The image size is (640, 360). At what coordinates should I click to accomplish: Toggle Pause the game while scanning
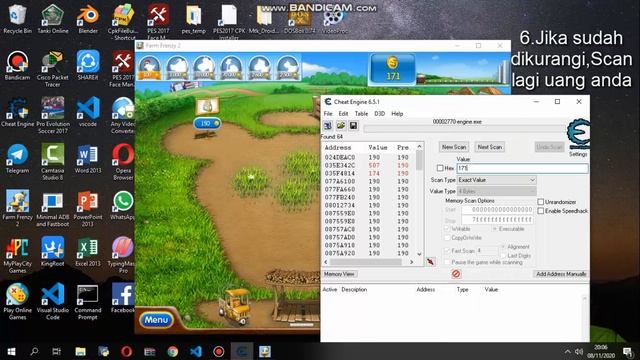447,262
